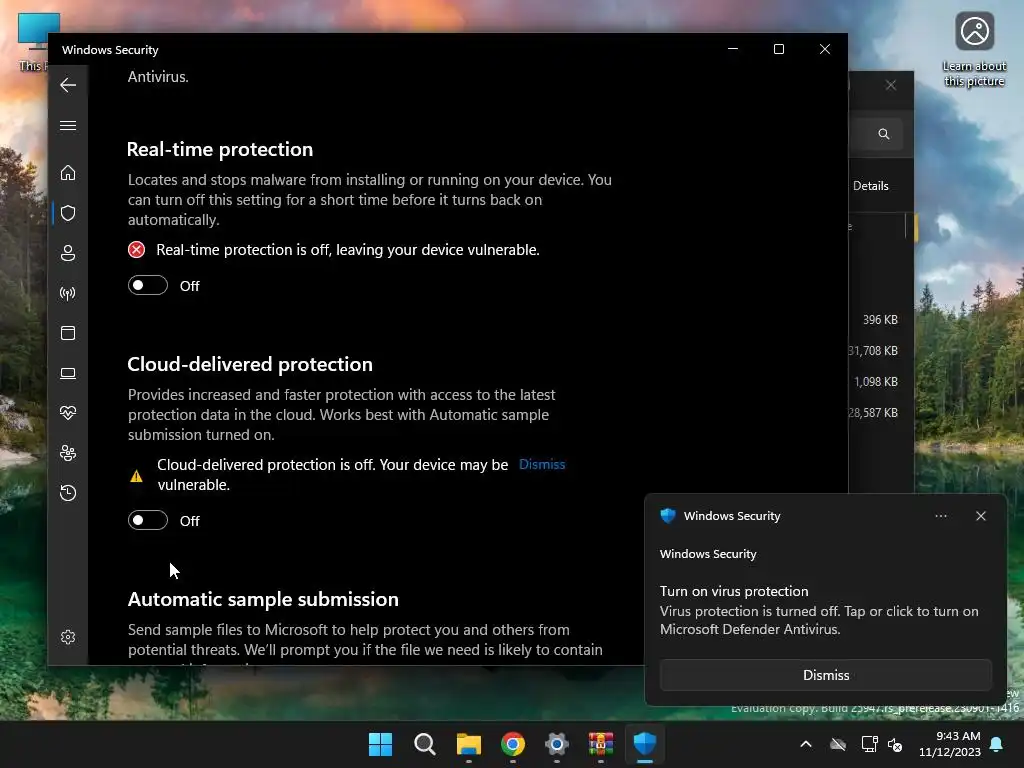Open WinRAR from taskbar
This screenshot has width=1024, height=768.
pos(601,744)
